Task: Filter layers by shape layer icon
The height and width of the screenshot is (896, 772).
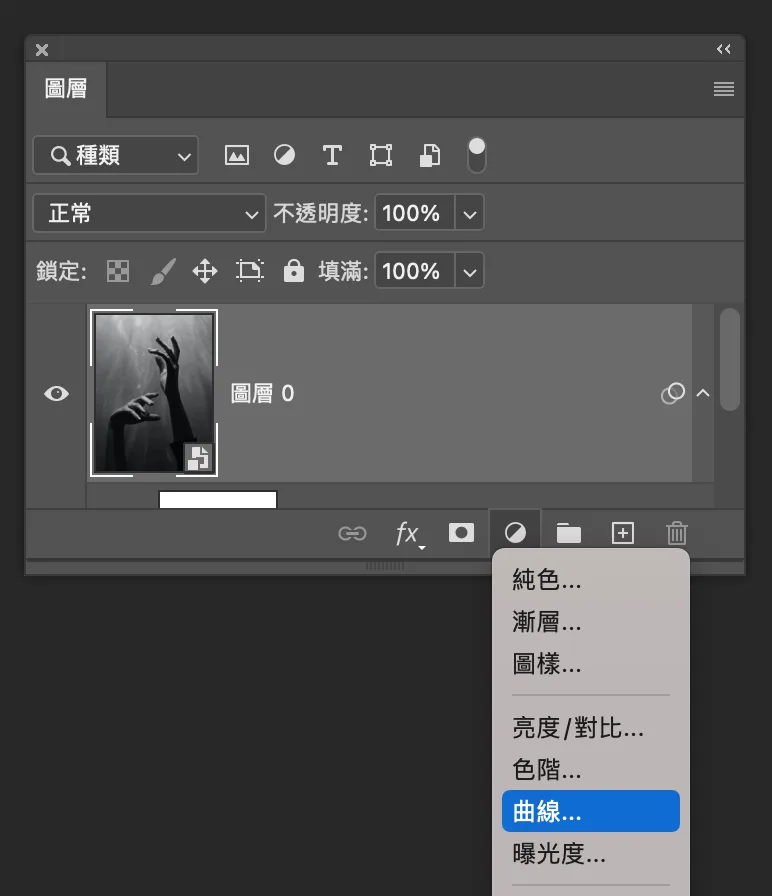Action: [x=381, y=155]
